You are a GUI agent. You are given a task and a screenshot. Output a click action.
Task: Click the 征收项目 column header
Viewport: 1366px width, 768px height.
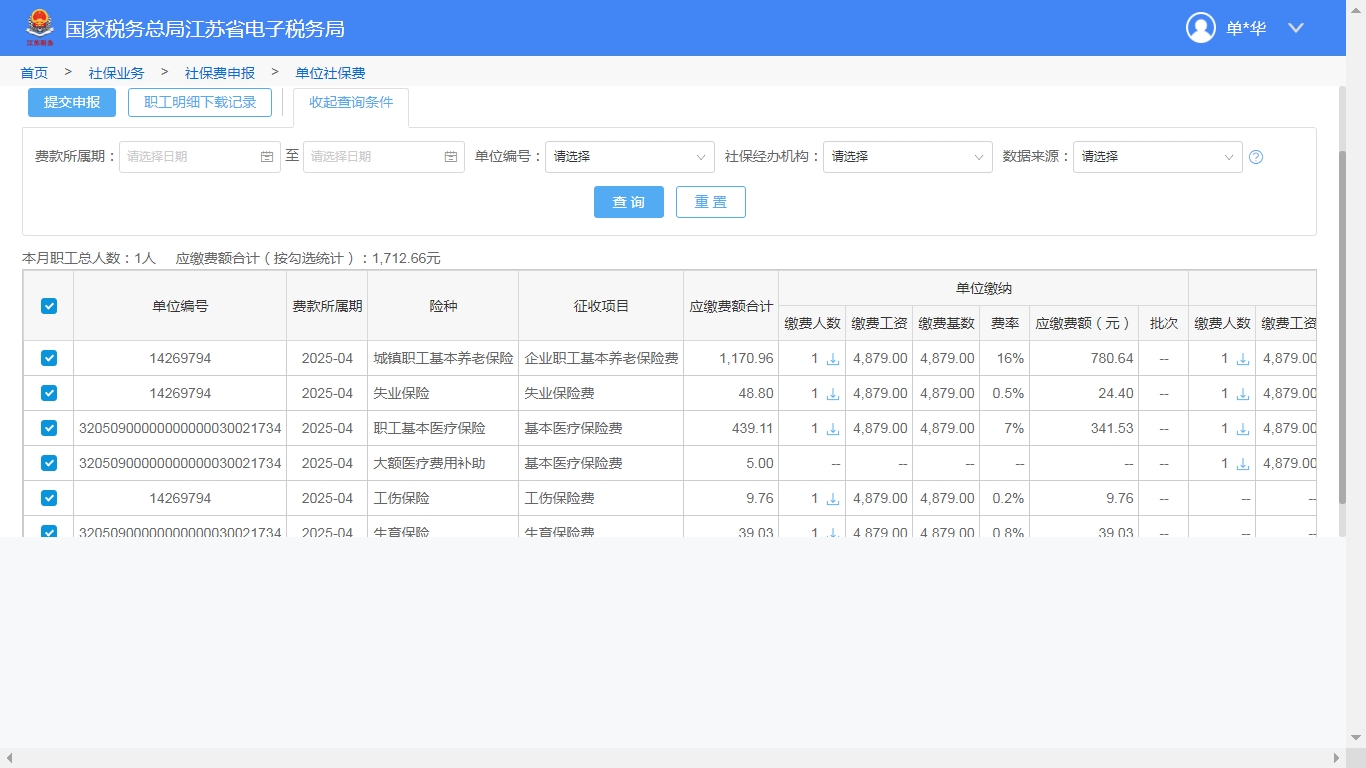click(x=601, y=306)
